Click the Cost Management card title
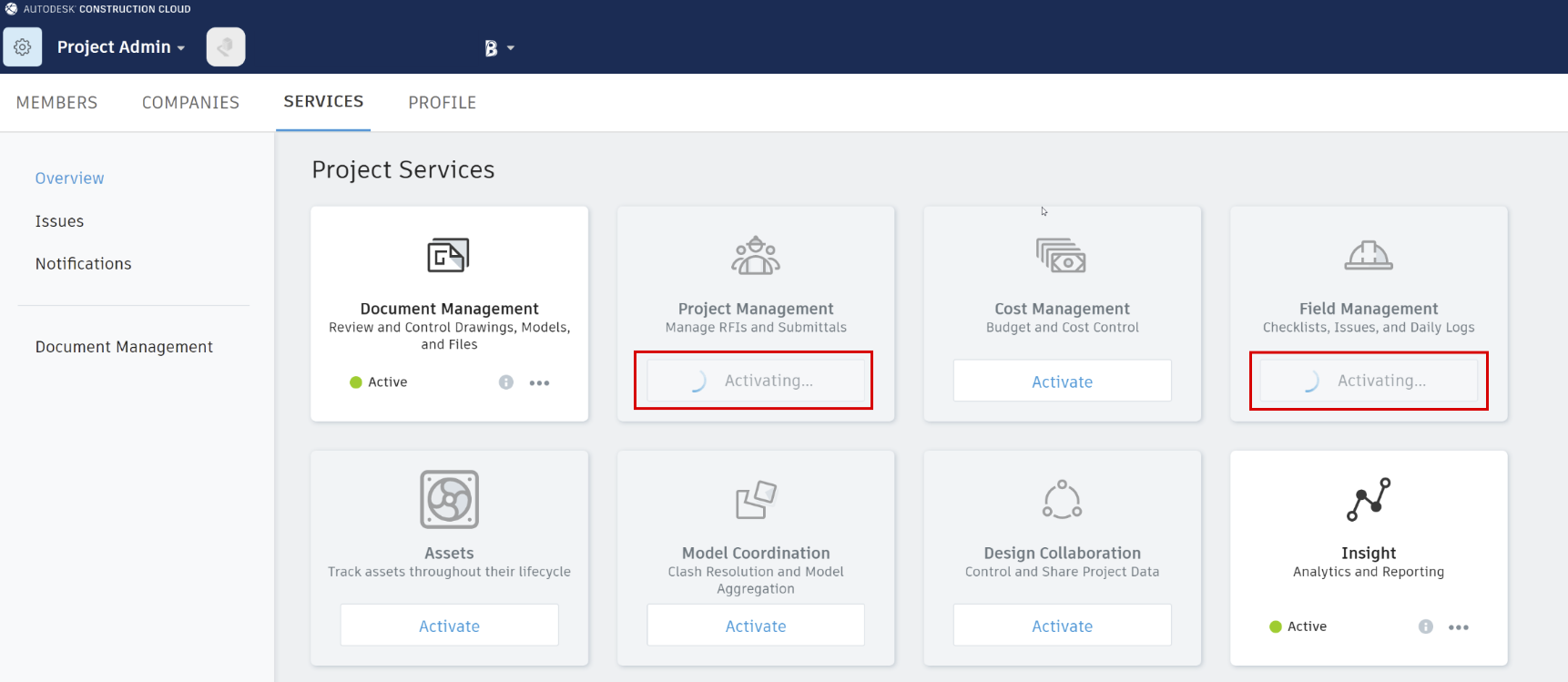Screen dimensions: 1568x682 (x=1062, y=309)
